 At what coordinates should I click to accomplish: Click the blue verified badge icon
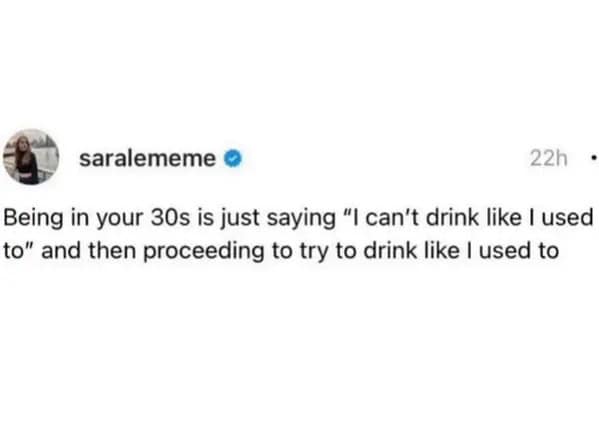[232, 159]
